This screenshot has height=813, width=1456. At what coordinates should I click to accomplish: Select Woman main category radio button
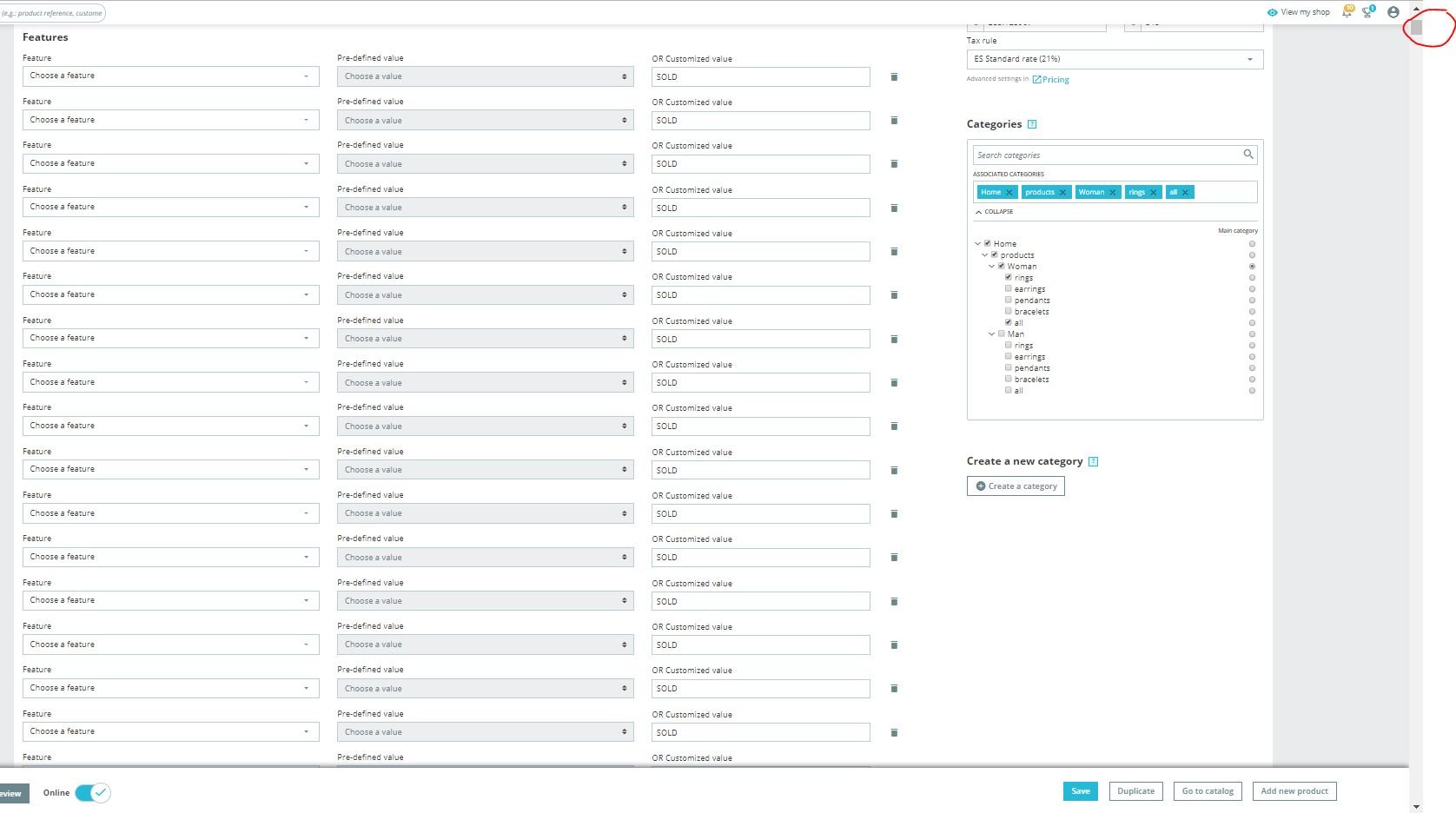(x=1252, y=267)
